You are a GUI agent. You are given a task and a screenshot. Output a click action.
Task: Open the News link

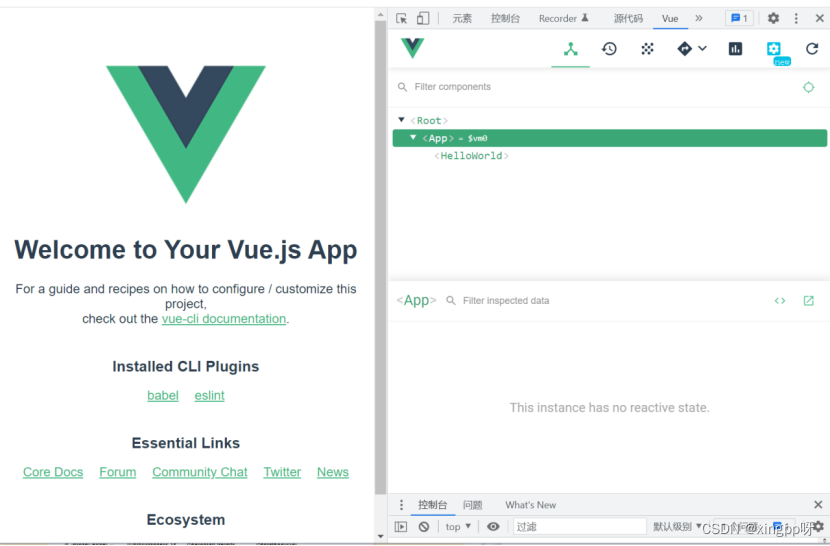point(332,472)
